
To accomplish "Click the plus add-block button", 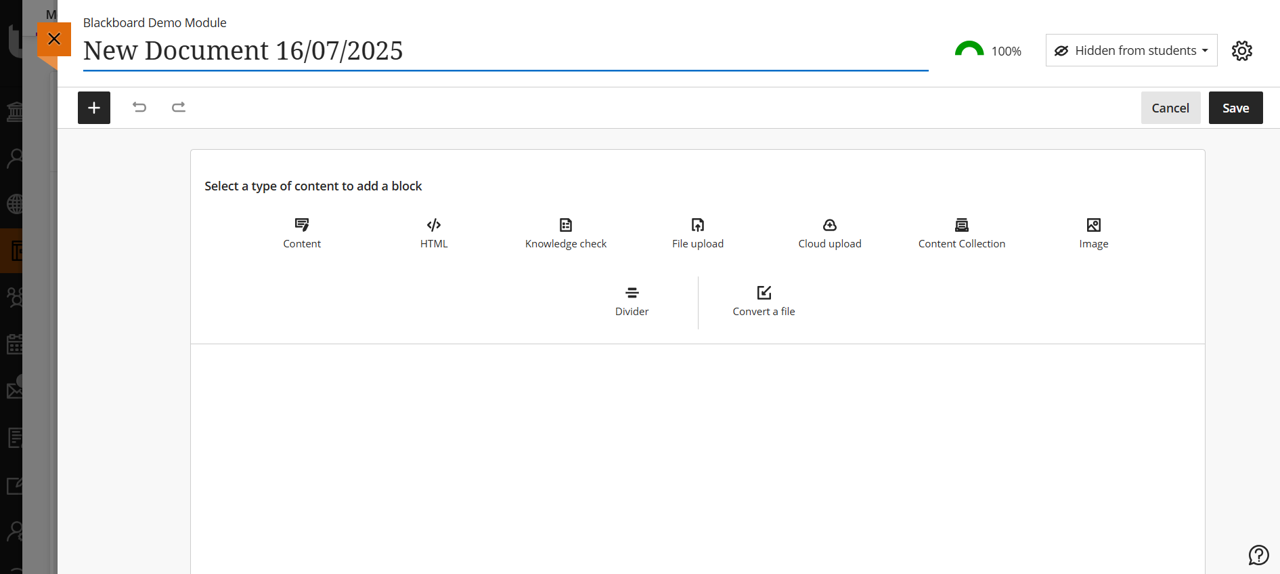I will pyautogui.click(x=94, y=108).
